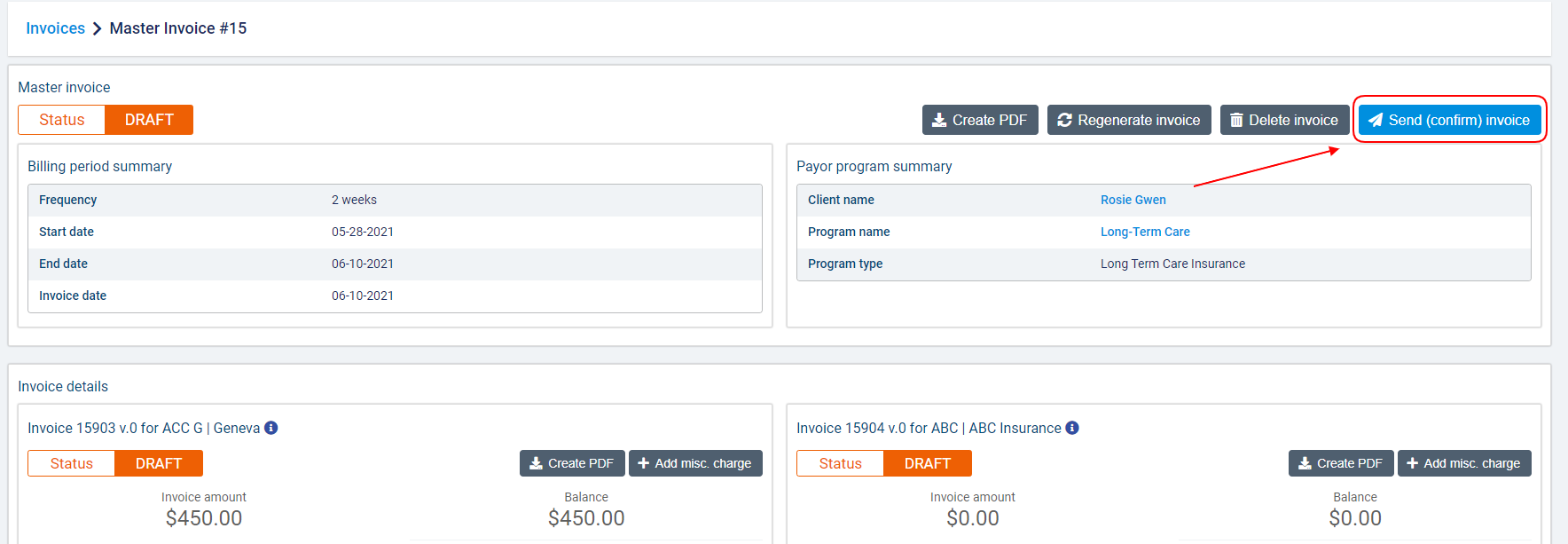This screenshot has width=1568, height=544.
Task: Click the Create PDF button for master invoice
Action: (x=980, y=120)
